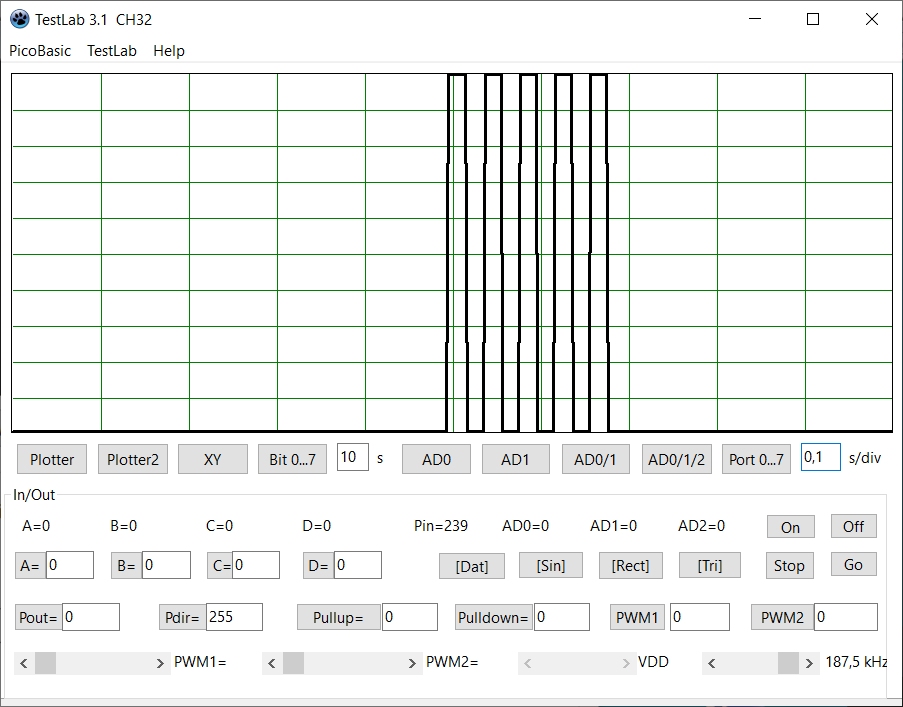This screenshot has width=903, height=707.
Task: Turn output On
Action: [x=790, y=527]
